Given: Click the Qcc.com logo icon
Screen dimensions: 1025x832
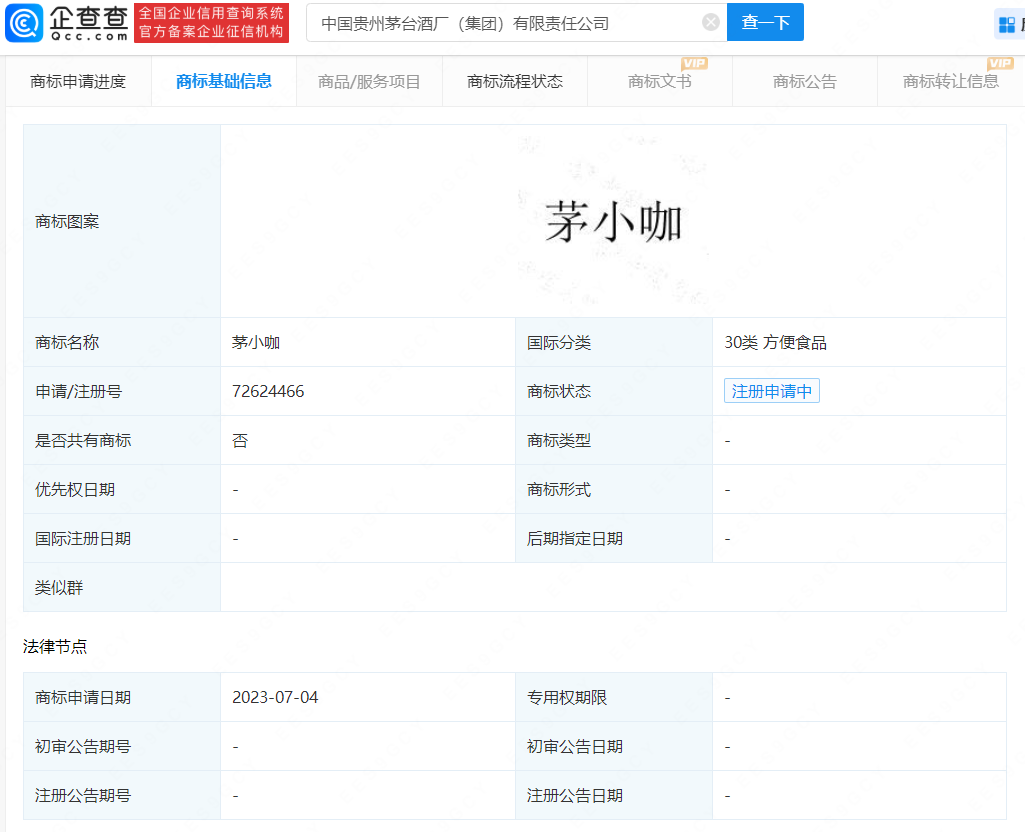Looking at the screenshot, I should click(24, 23).
